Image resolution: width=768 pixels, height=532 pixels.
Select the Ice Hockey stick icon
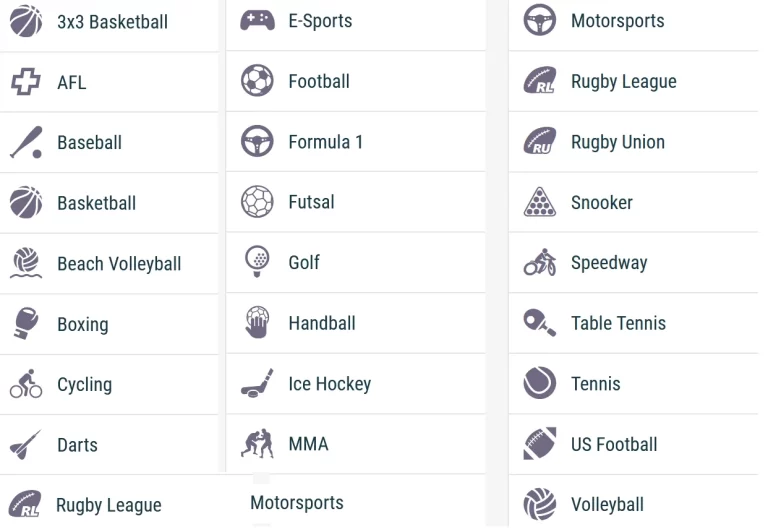click(257, 383)
